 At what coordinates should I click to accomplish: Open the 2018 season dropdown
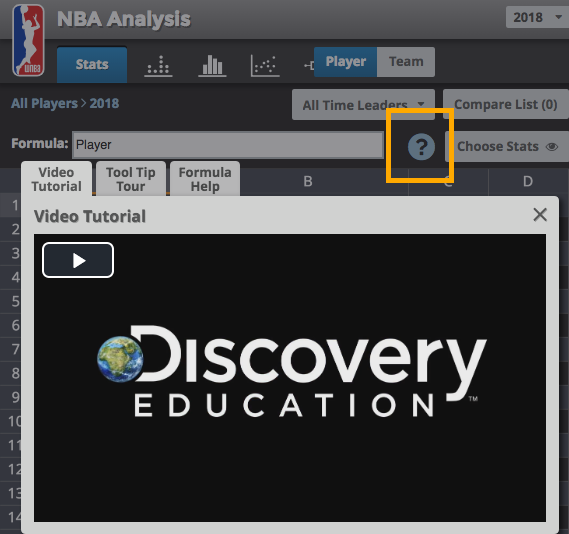537,17
